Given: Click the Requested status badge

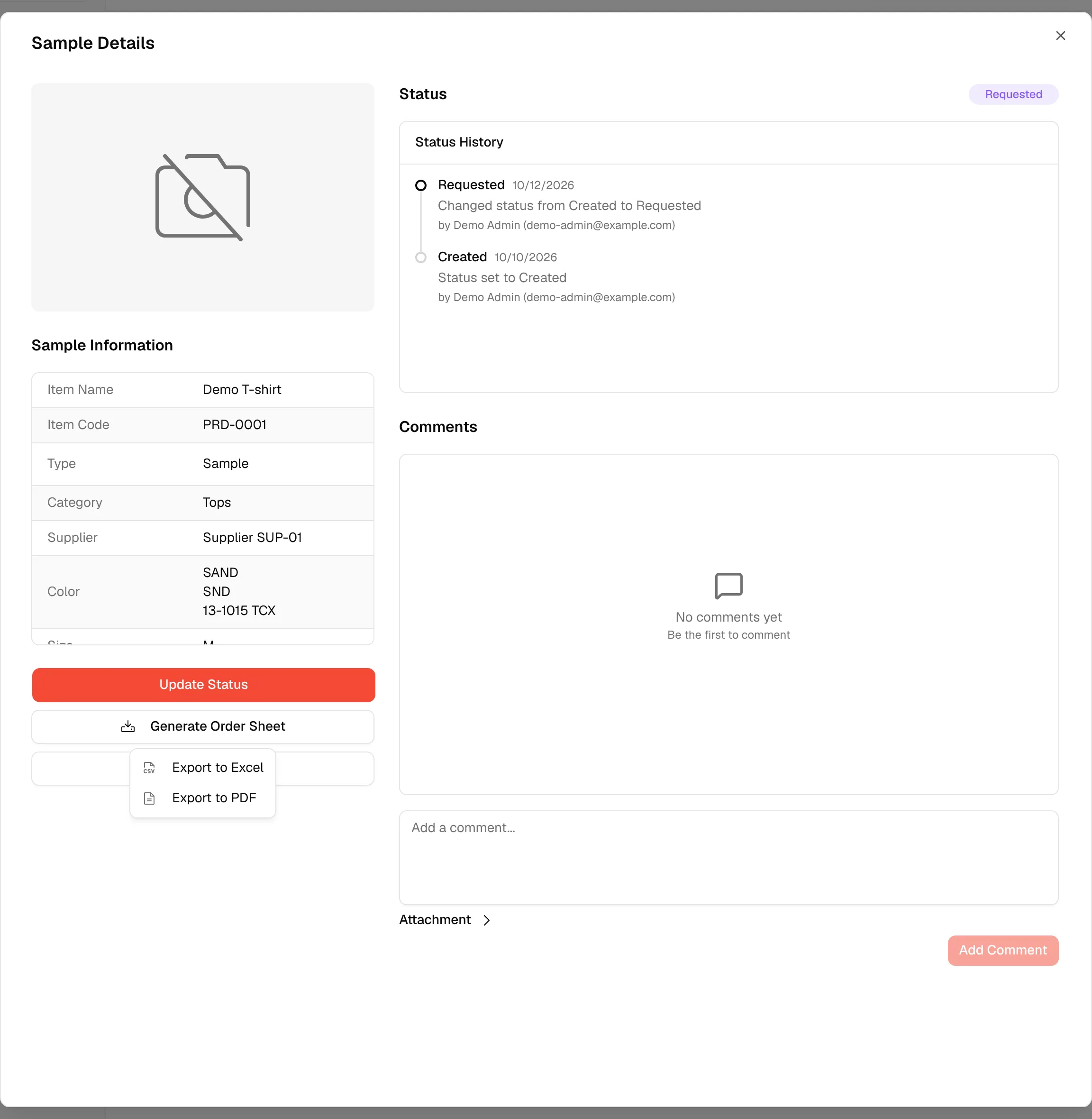Looking at the screenshot, I should (x=1013, y=94).
